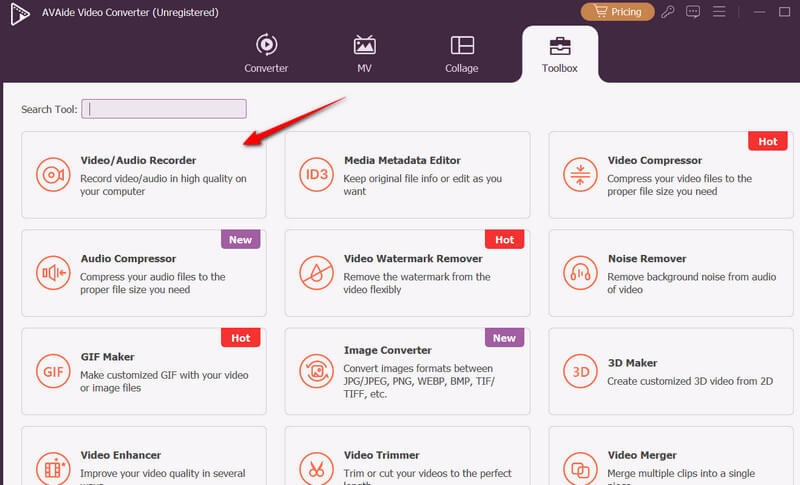This screenshot has height=485, width=800.
Task: Click Hot badge on GIF Maker card
Action: tap(240, 338)
